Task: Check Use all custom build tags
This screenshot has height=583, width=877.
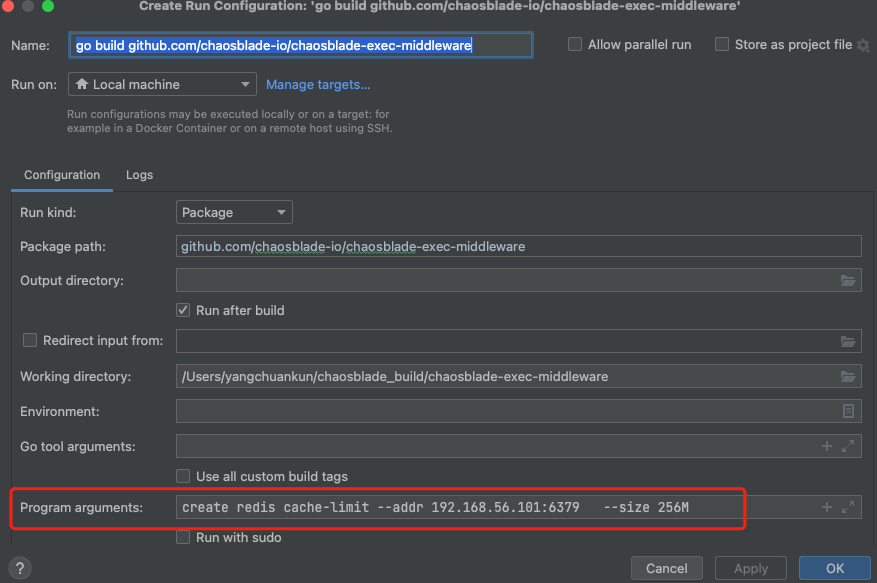Action: pos(183,476)
